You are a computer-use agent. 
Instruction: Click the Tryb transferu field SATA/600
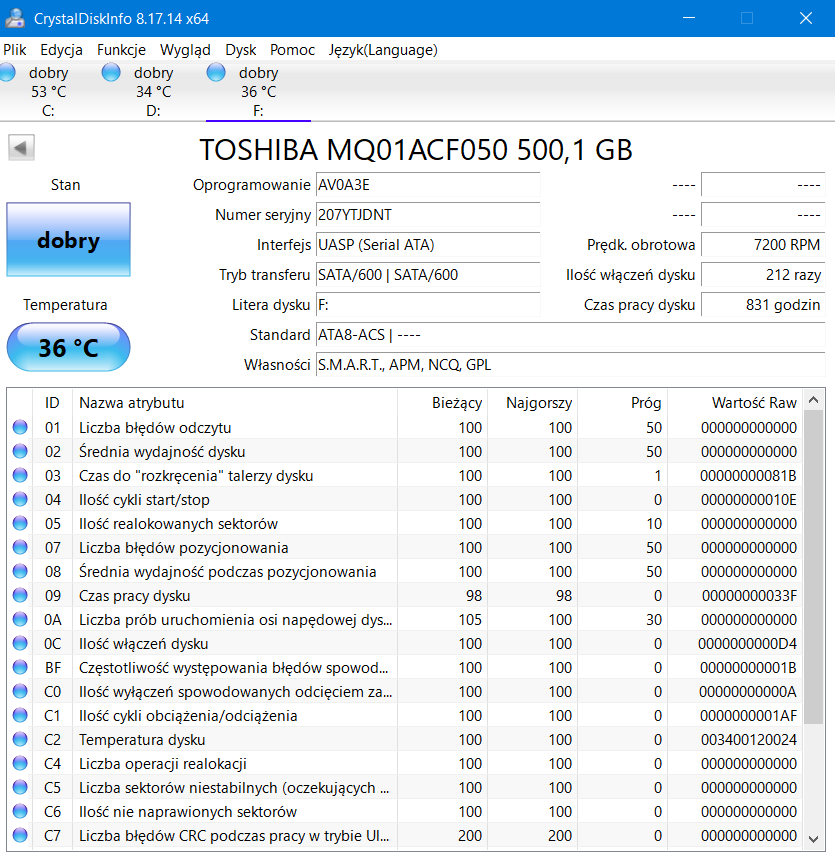point(428,275)
